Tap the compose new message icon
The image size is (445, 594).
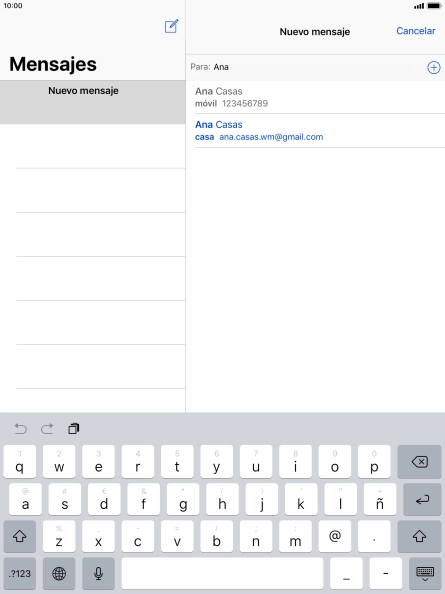pyautogui.click(x=171, y=26)
